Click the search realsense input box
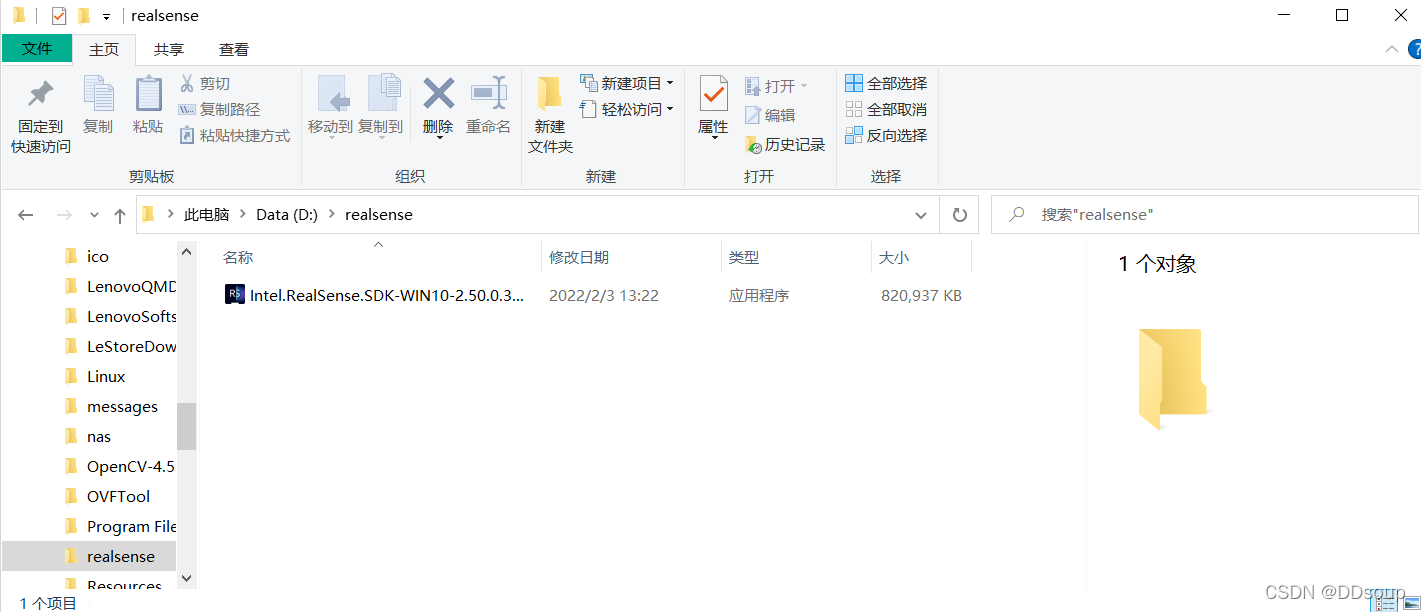The width and height of the screenshot is (1421, 612). (1204, 215)
